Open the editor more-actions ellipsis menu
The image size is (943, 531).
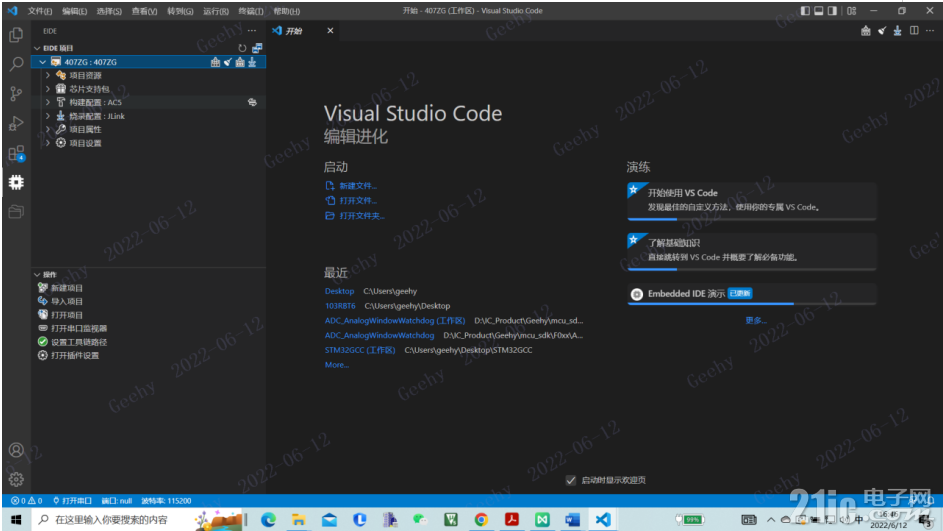click(x=930, y=31)
